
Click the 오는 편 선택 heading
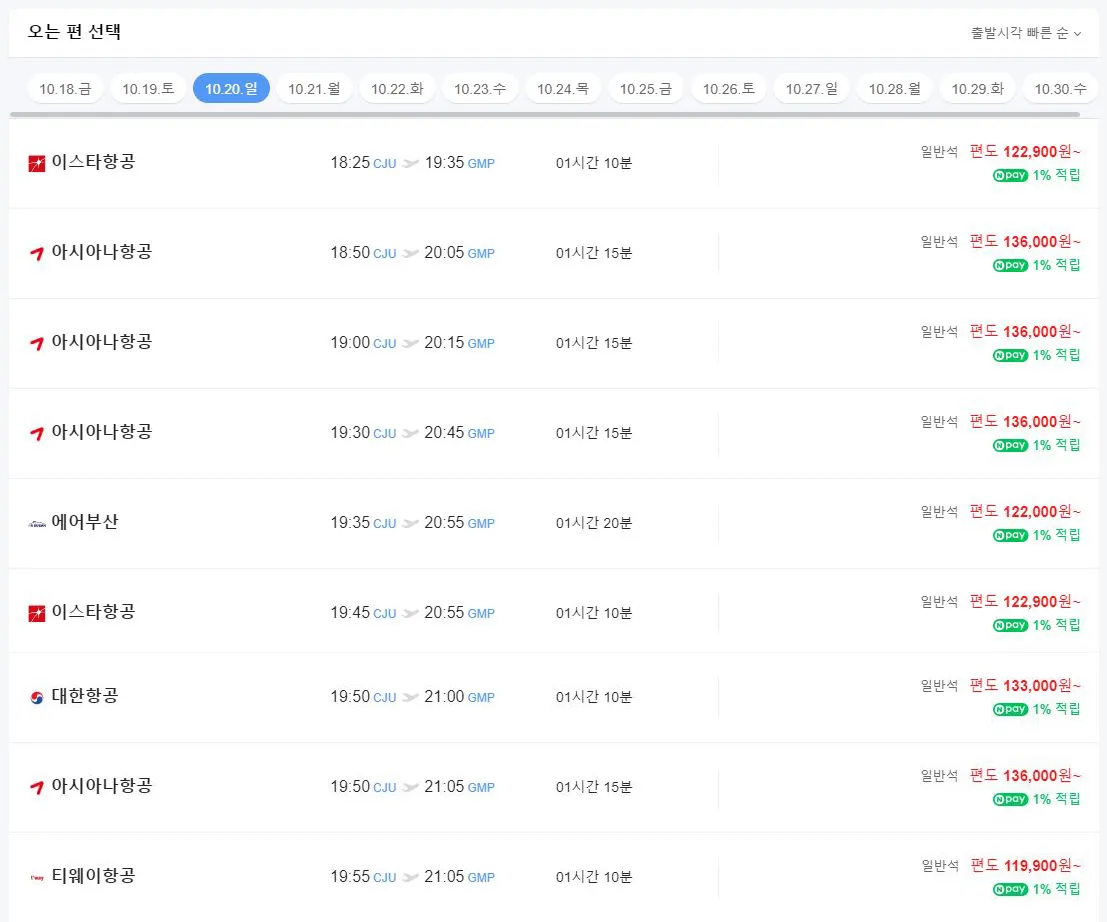(x=74, y=32)
